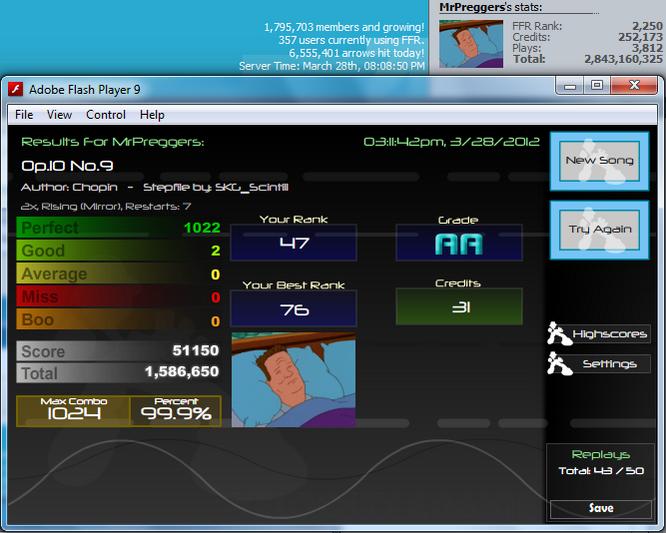The image size is (666, 533).
Task: Open the Help menu
Action: coord(152,115)
